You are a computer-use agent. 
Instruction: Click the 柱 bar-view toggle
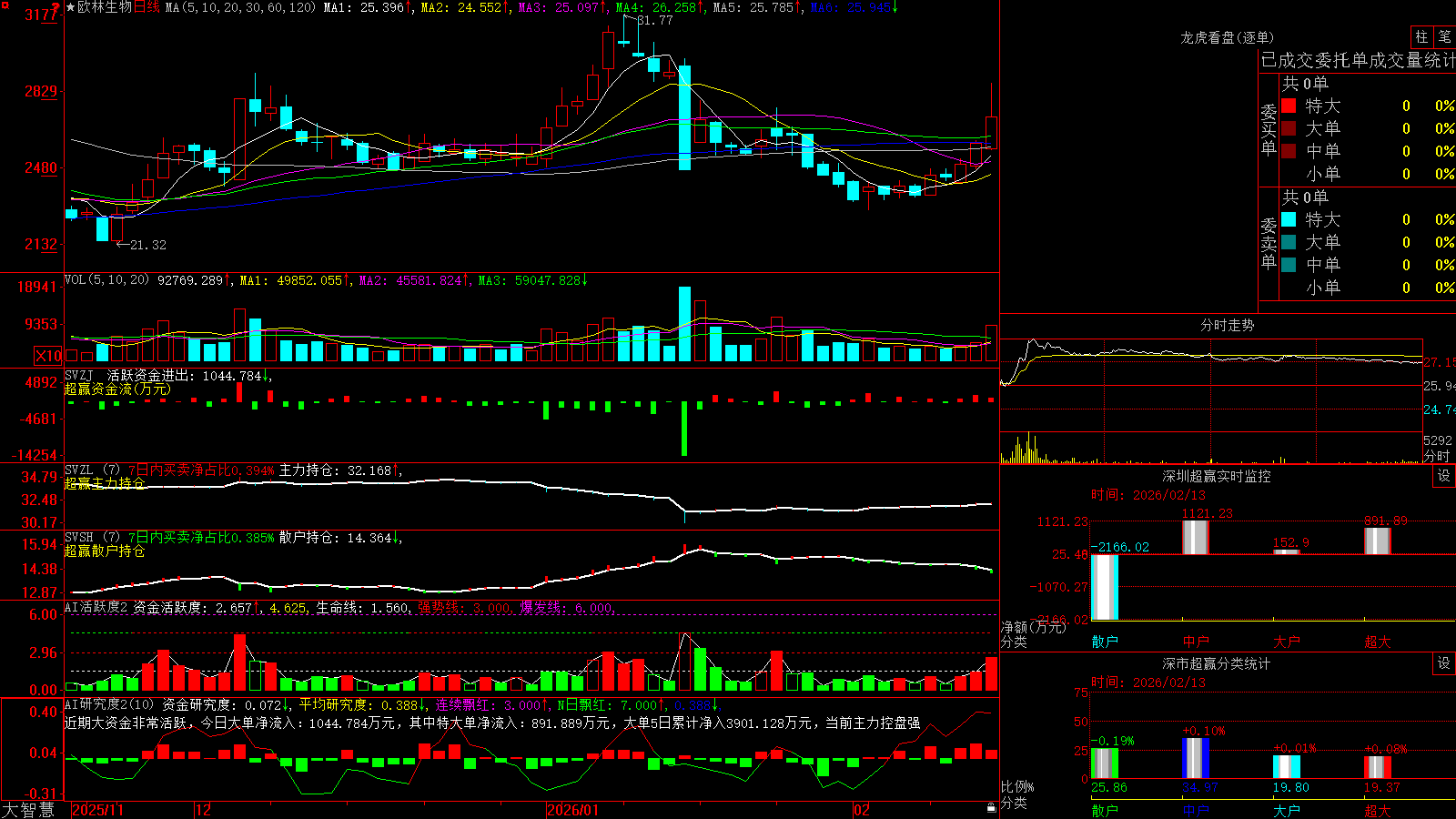point(1421,36)
